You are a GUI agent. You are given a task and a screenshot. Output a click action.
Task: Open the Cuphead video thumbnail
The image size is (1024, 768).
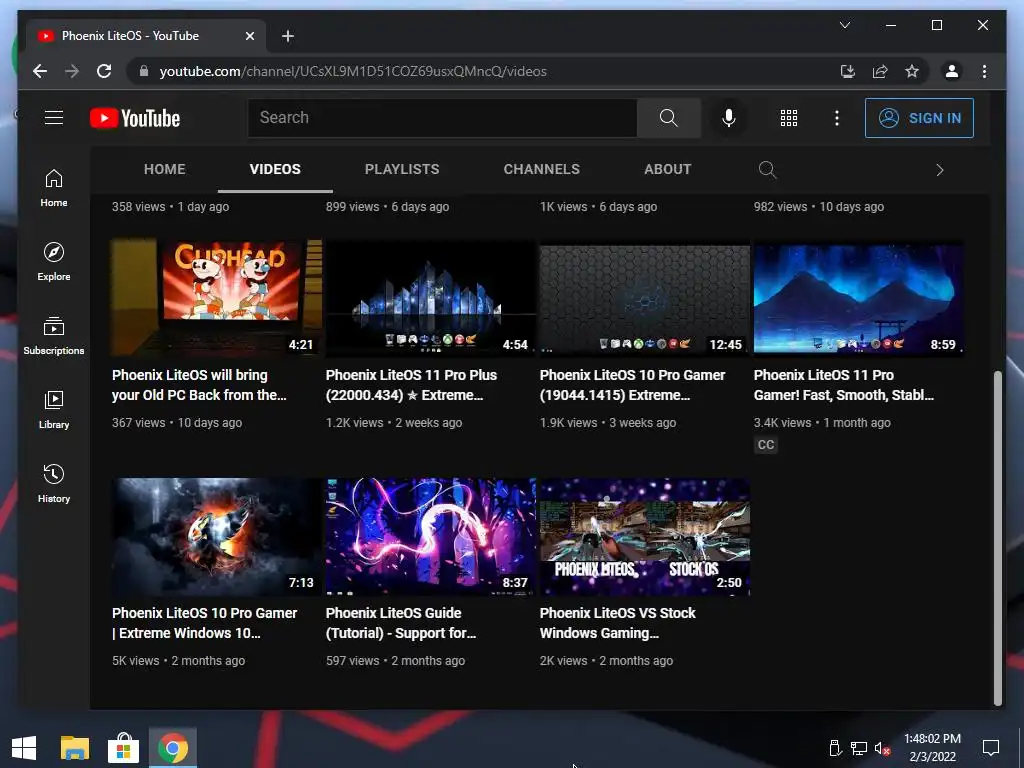click(x=216, y=297)
